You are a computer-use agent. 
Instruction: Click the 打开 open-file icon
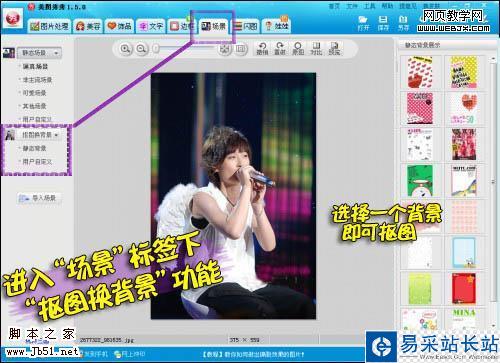(x=363, y=23)
